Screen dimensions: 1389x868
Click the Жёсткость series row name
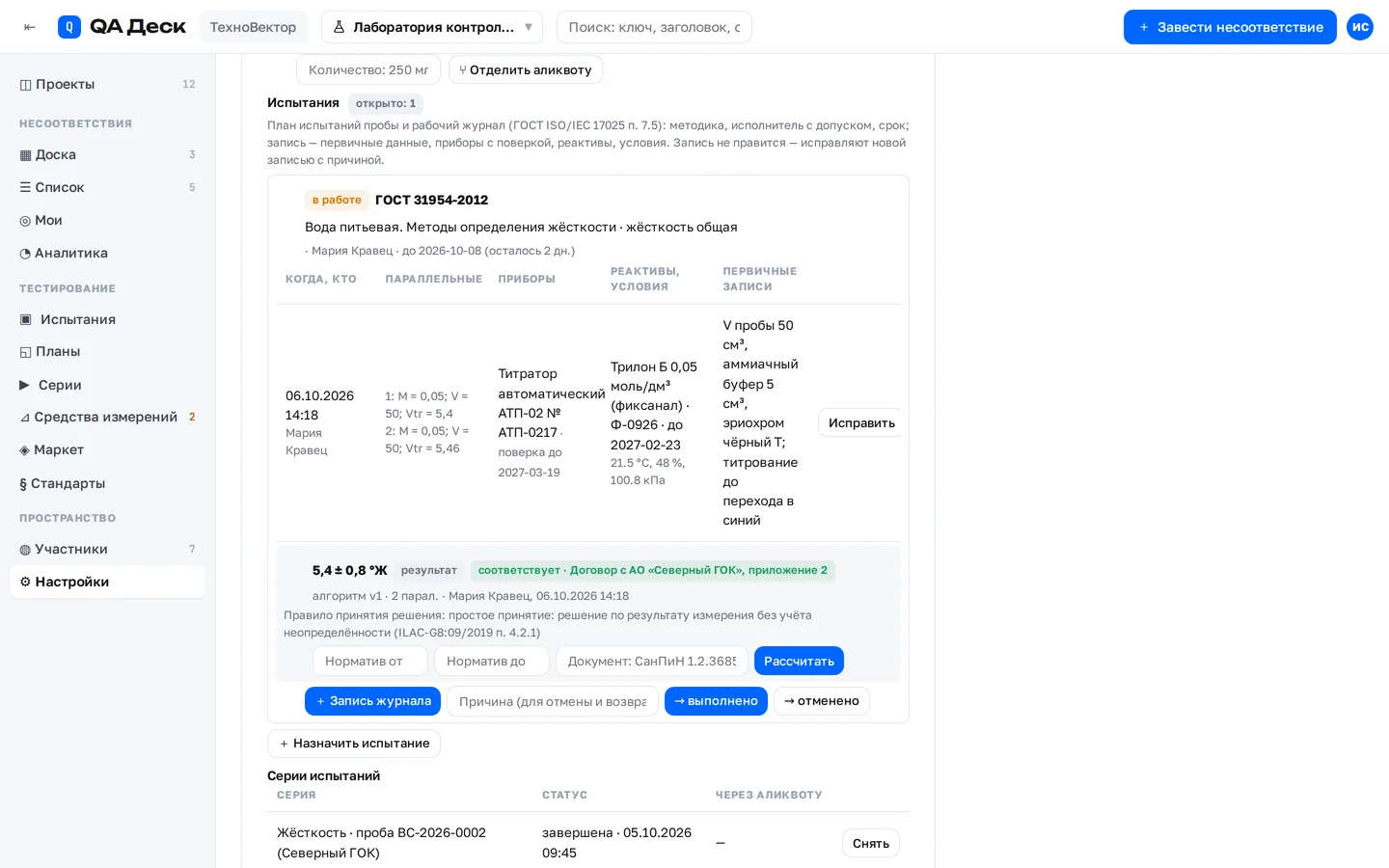tap(382, 843)
